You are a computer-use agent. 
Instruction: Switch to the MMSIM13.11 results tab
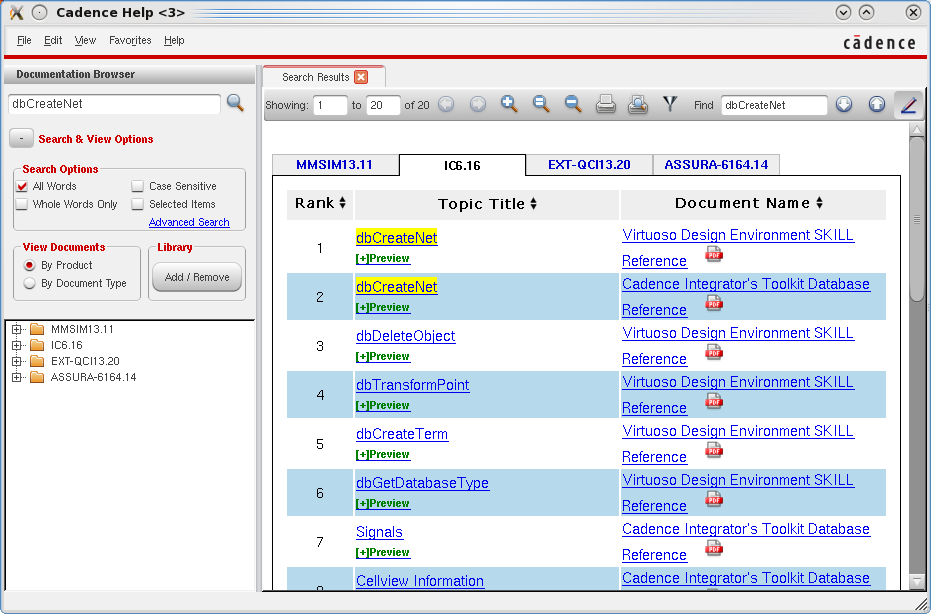tap(334, 165)
